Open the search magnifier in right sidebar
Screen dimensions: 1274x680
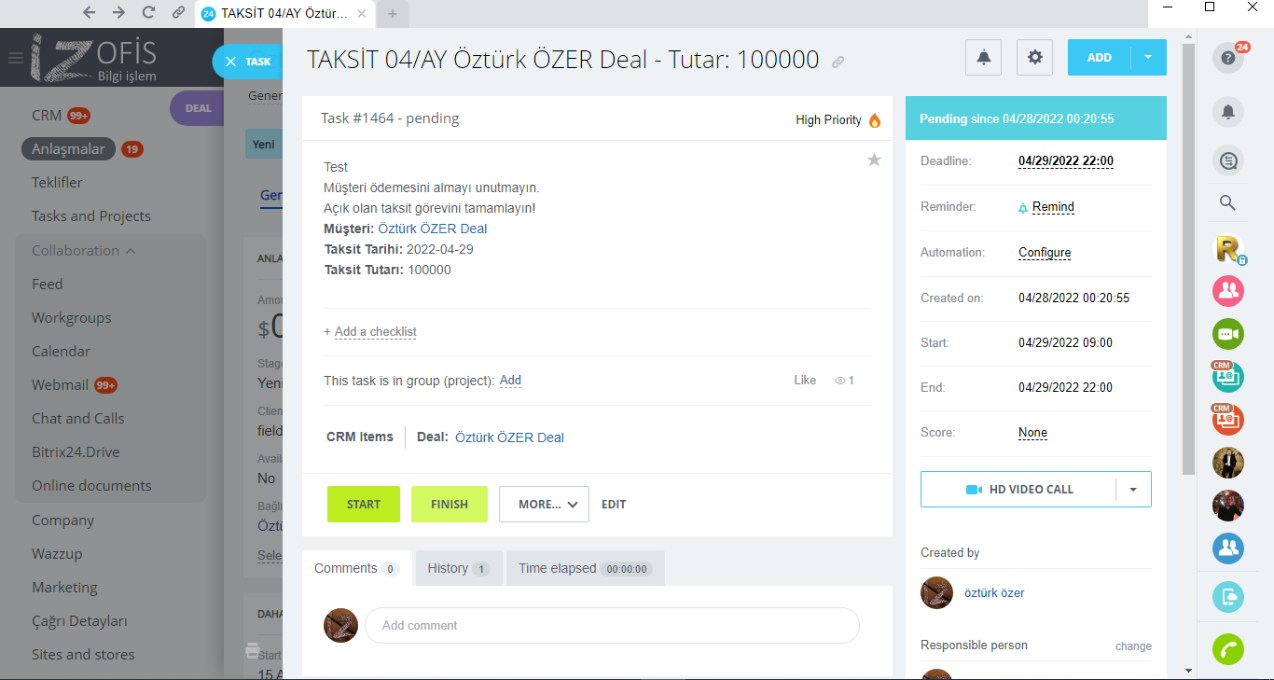(x=1228, y=203)
